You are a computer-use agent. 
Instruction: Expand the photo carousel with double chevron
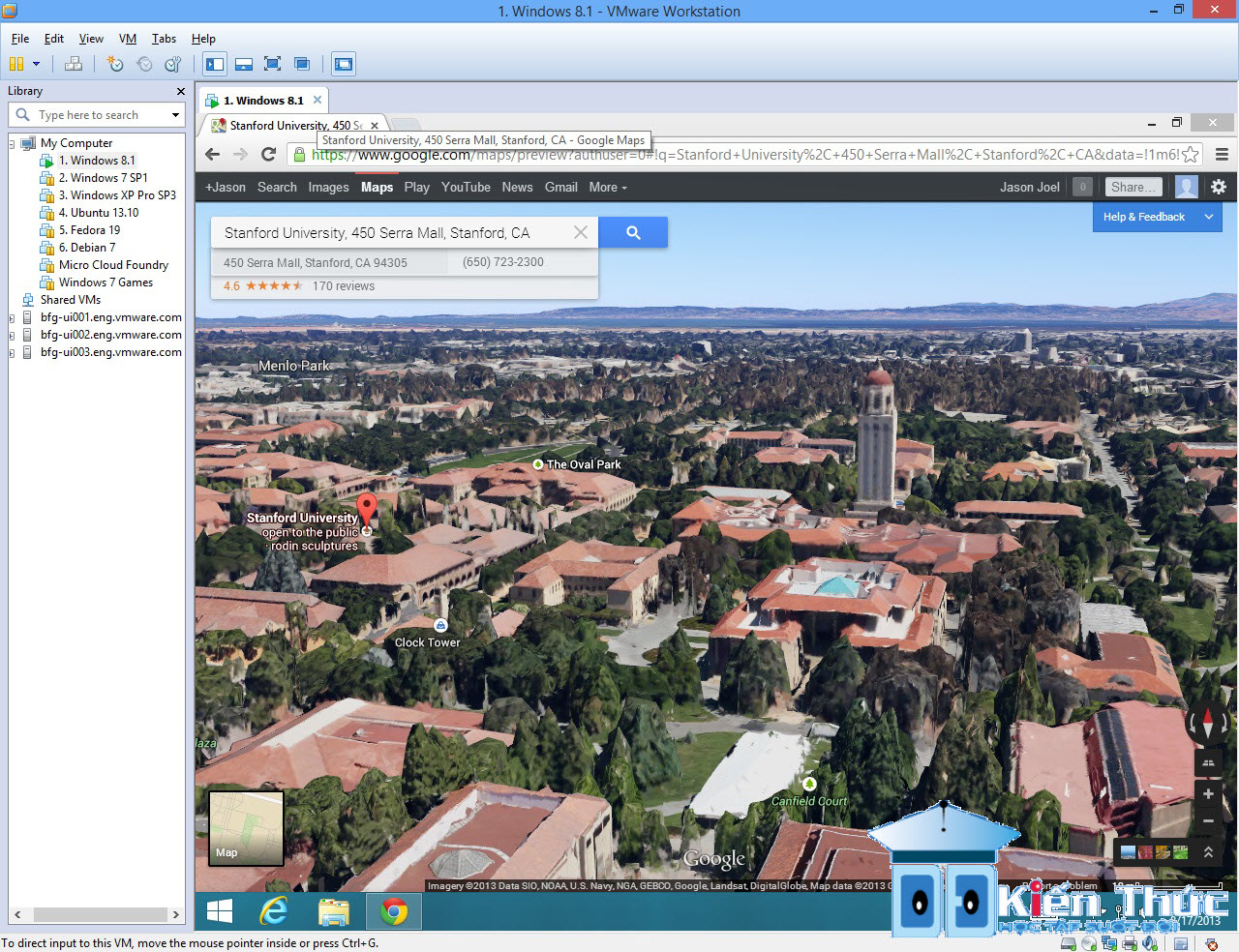[1208, 852]
